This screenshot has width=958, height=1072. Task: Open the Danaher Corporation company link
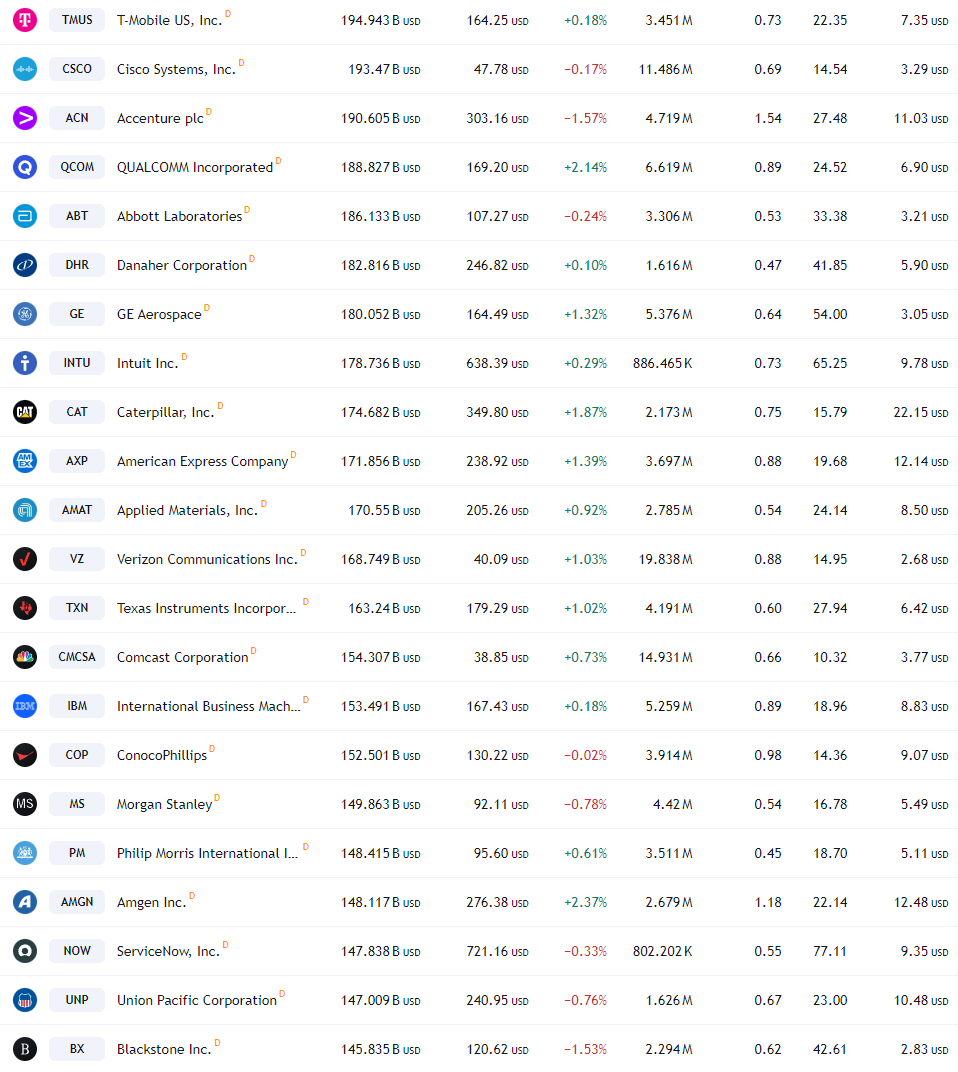(x=182, y=265)
